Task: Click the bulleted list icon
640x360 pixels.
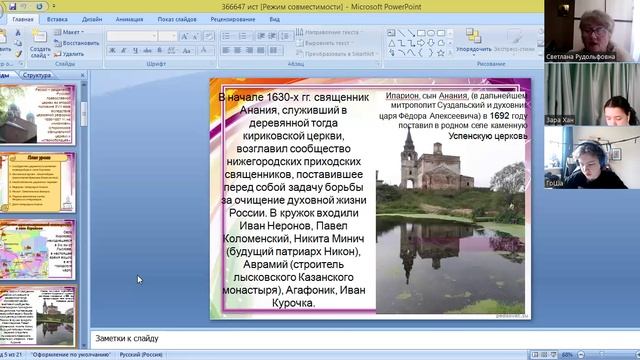Action: (227, 36)
